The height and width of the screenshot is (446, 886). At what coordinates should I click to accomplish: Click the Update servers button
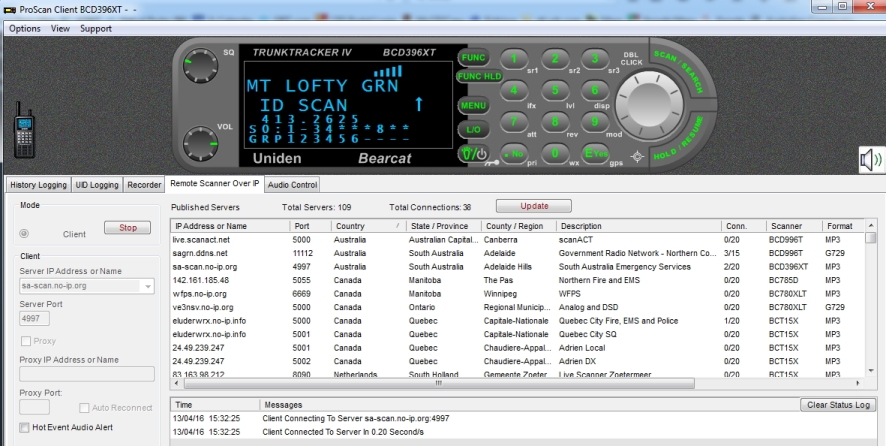(534, 206)
